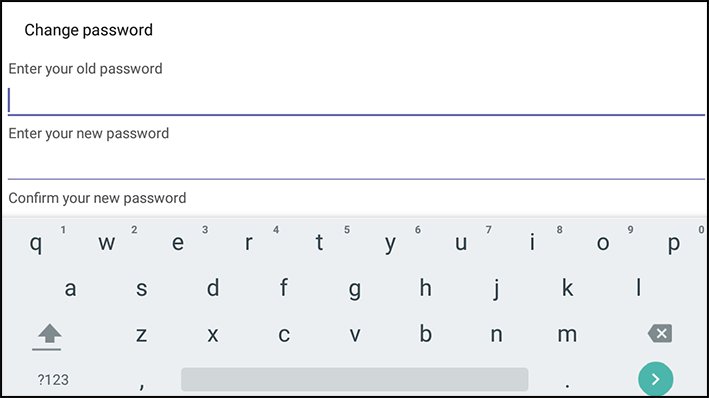Tap the q key
The image size is (709, 398).
[x=36, y=243]
